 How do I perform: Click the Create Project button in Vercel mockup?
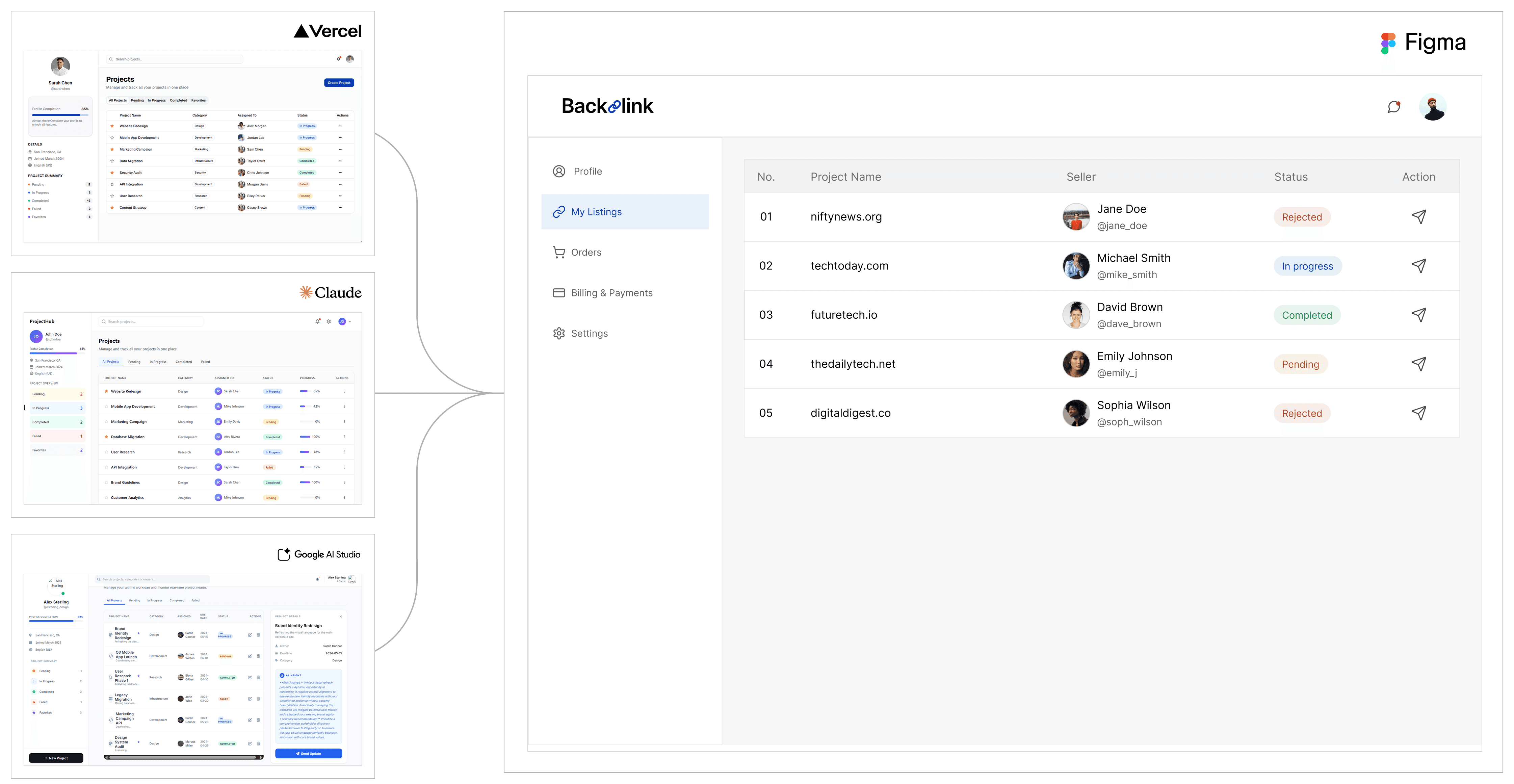point(339,83)
